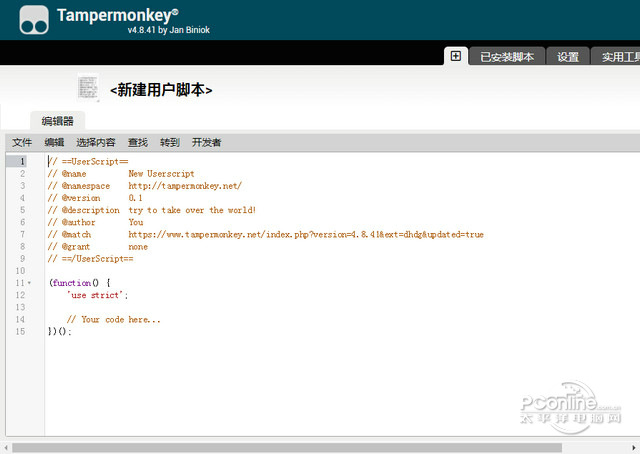Click the <新建用户脚本> title

(x=161, y=90)
